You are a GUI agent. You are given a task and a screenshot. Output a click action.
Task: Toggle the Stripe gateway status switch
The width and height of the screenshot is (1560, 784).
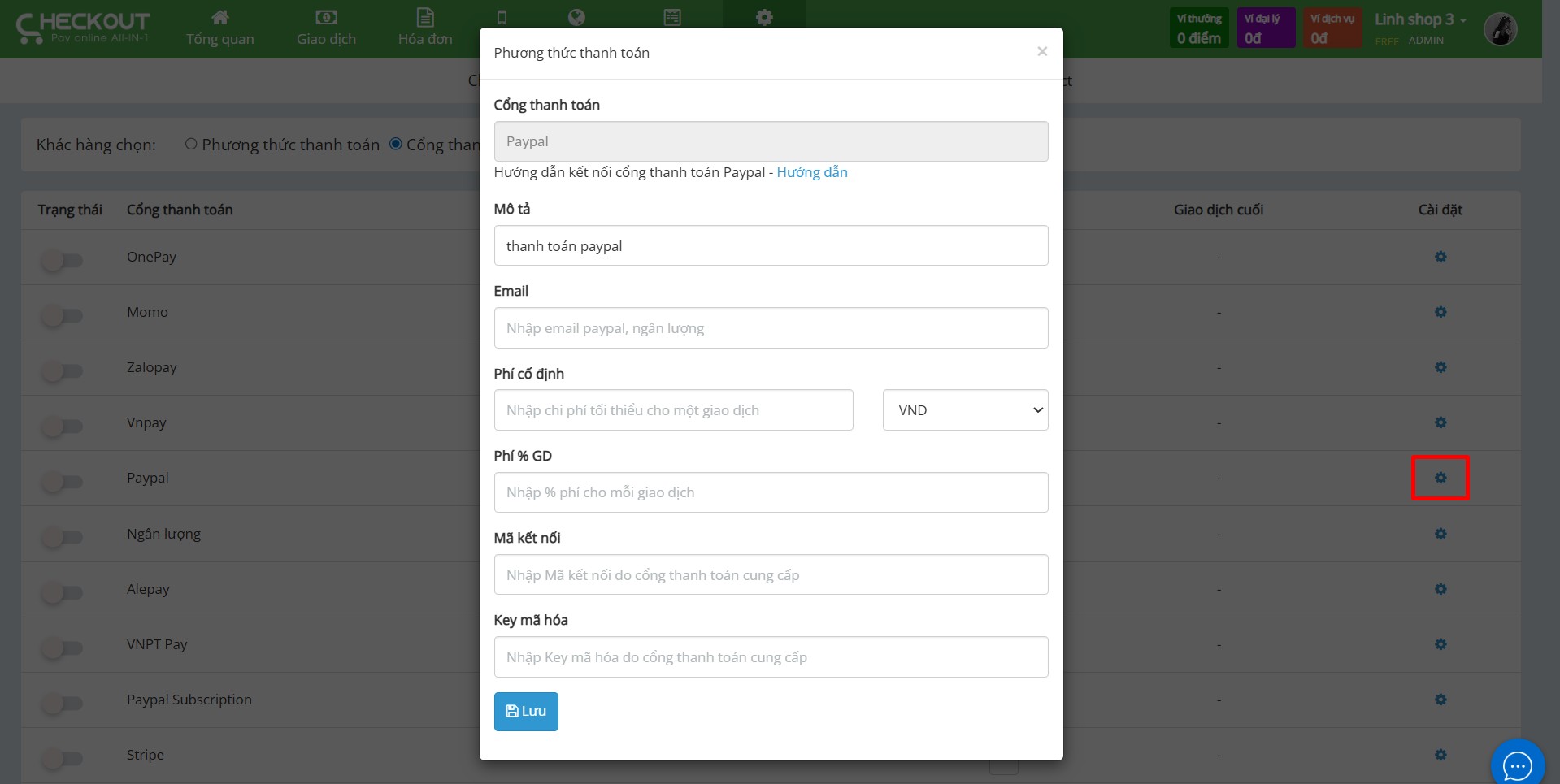(63, 759)
